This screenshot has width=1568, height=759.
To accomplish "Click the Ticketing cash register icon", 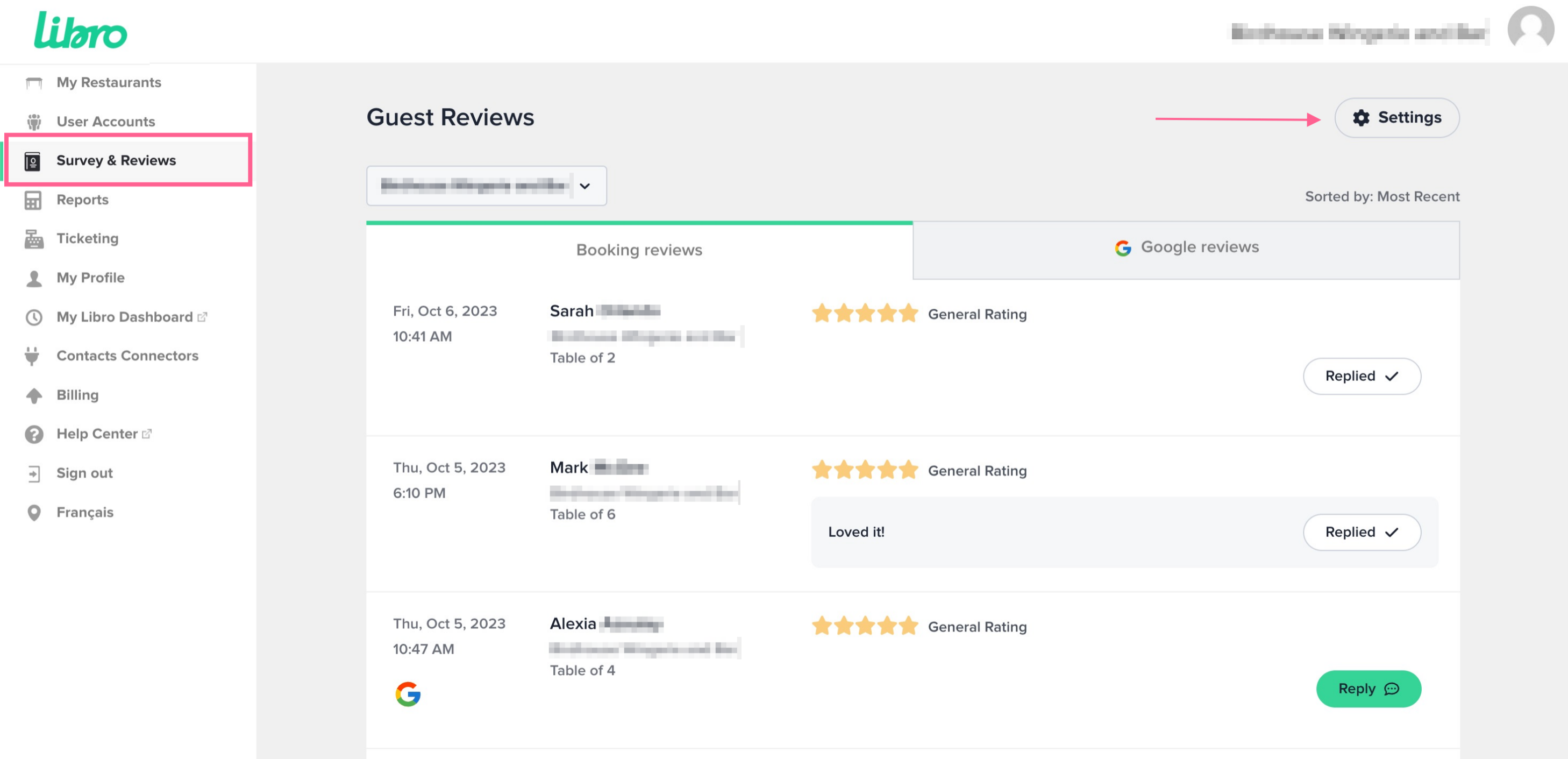I will tap(34, 239).
